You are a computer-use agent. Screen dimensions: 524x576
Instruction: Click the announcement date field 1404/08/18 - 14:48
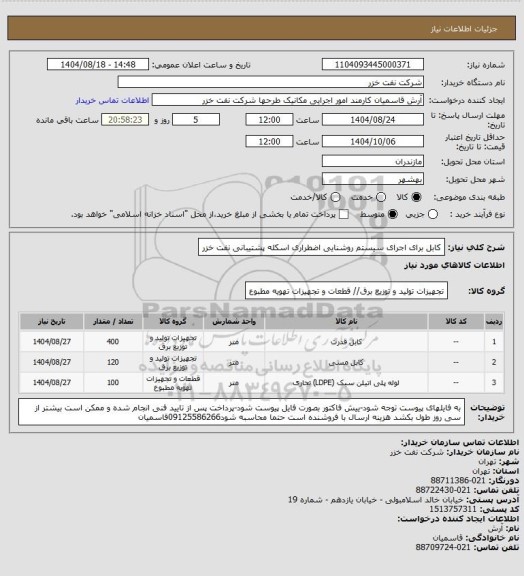(x=98, y=64)
